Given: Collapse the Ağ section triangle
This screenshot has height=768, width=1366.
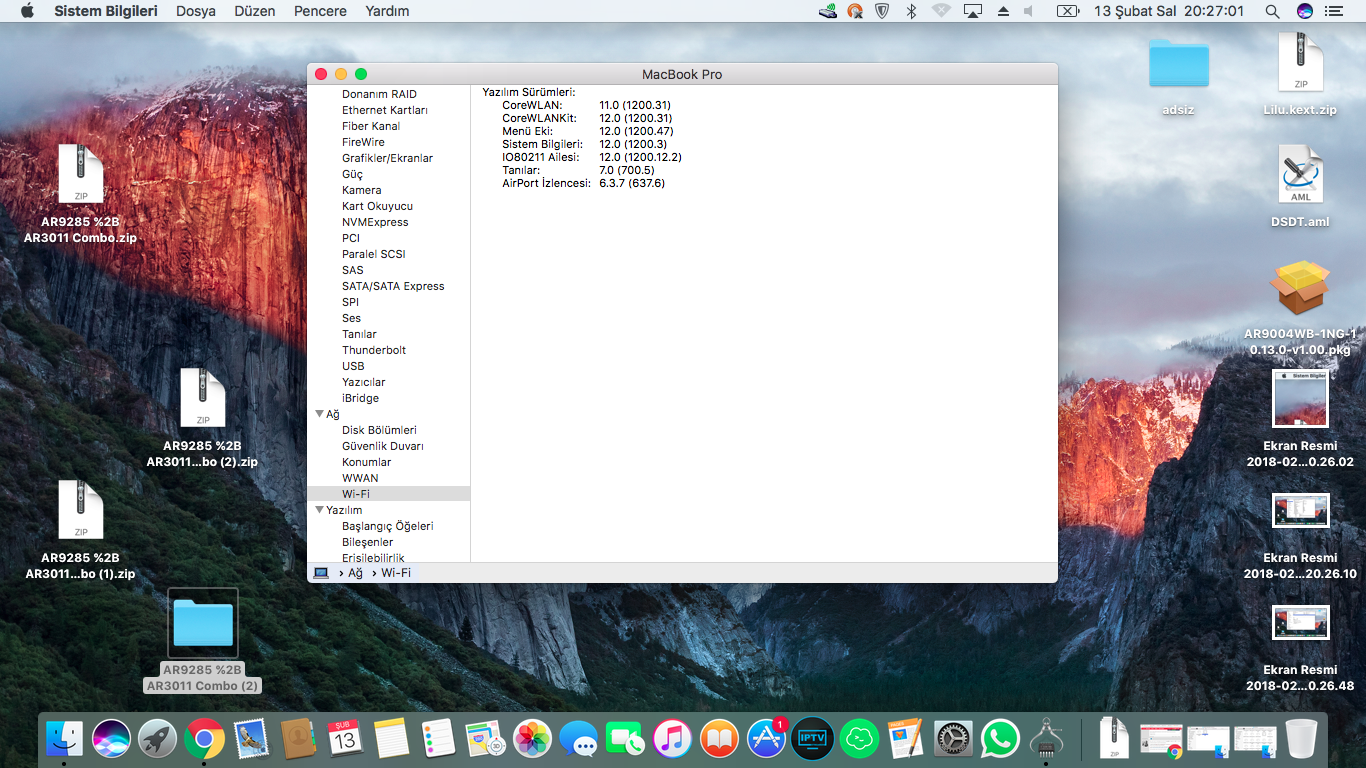Looking at the screenshot, I should (320, 414).
